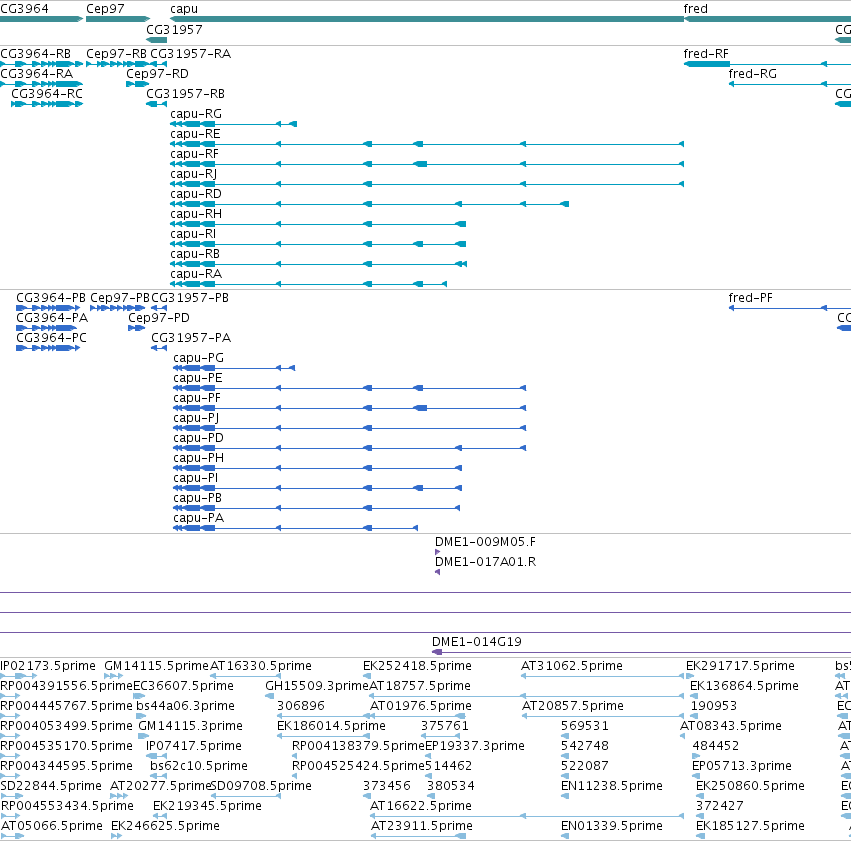851x841 pixels.
Task: Select BAC end DME1-017A01.R
Action: (x=486, y=562)
